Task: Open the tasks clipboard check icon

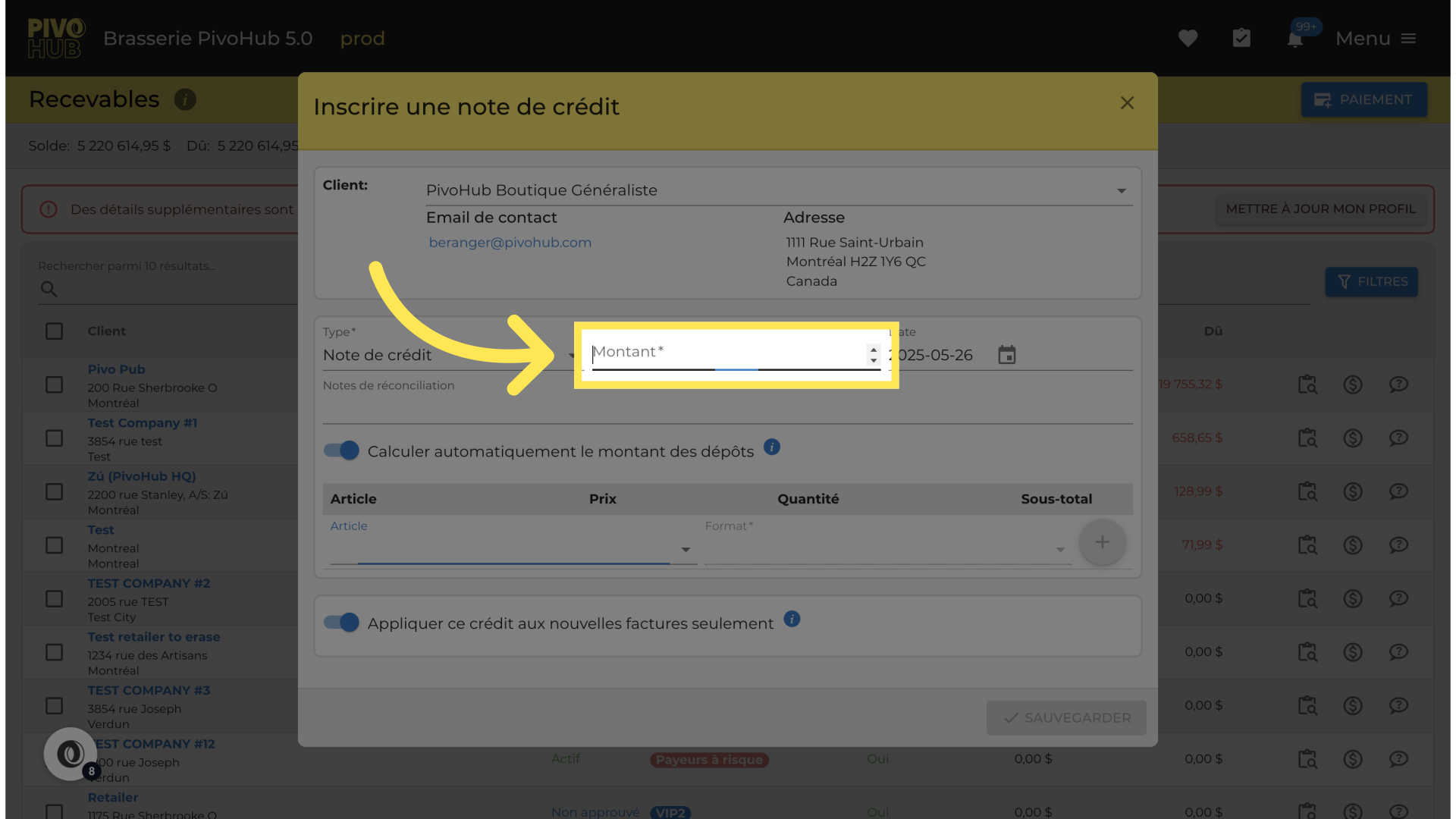Action: pos(1241,38)
